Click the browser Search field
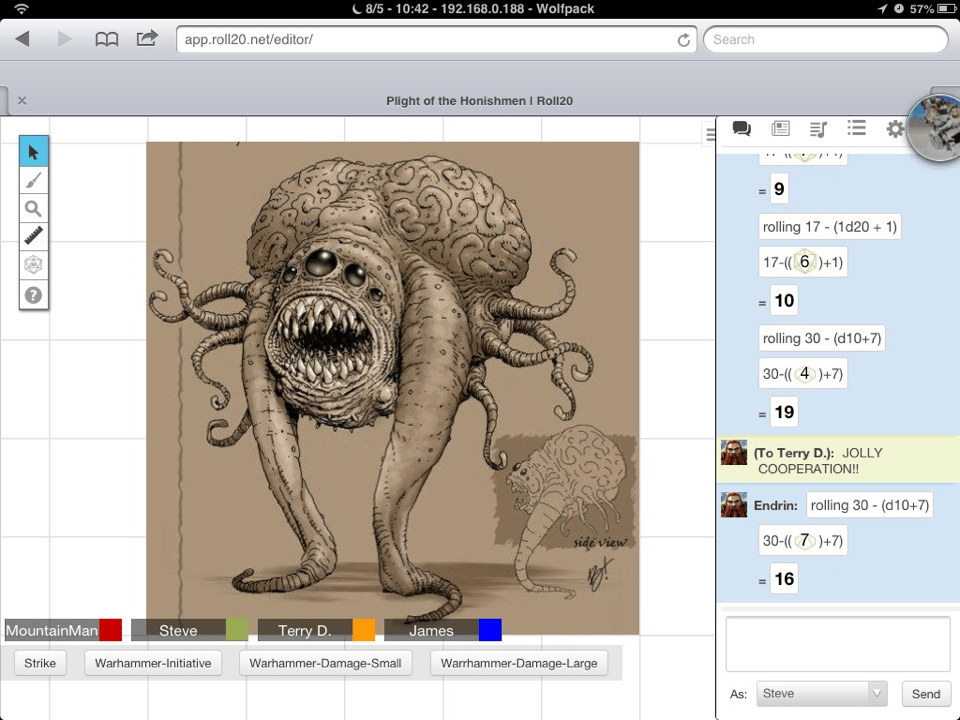 click(826, 39)
